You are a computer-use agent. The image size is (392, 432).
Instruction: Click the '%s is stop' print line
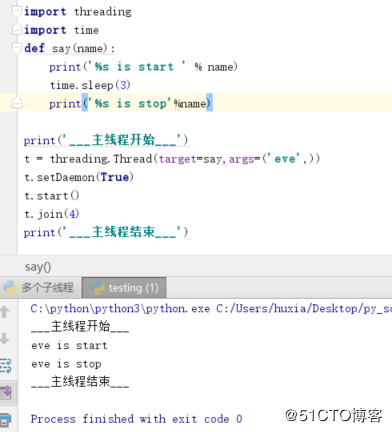[130, 104]
